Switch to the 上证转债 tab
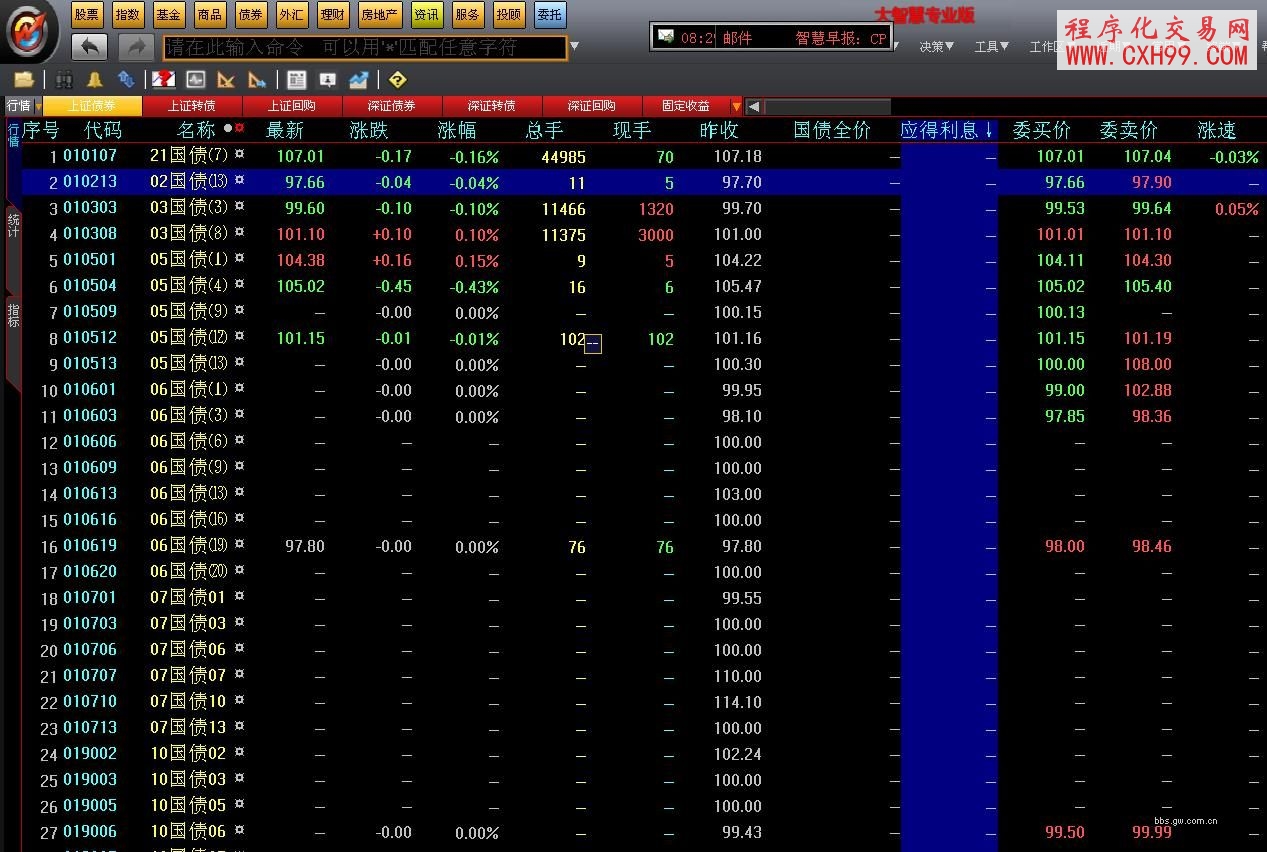The width and height of the screenshot is (1267, 852). coord(192,106)
